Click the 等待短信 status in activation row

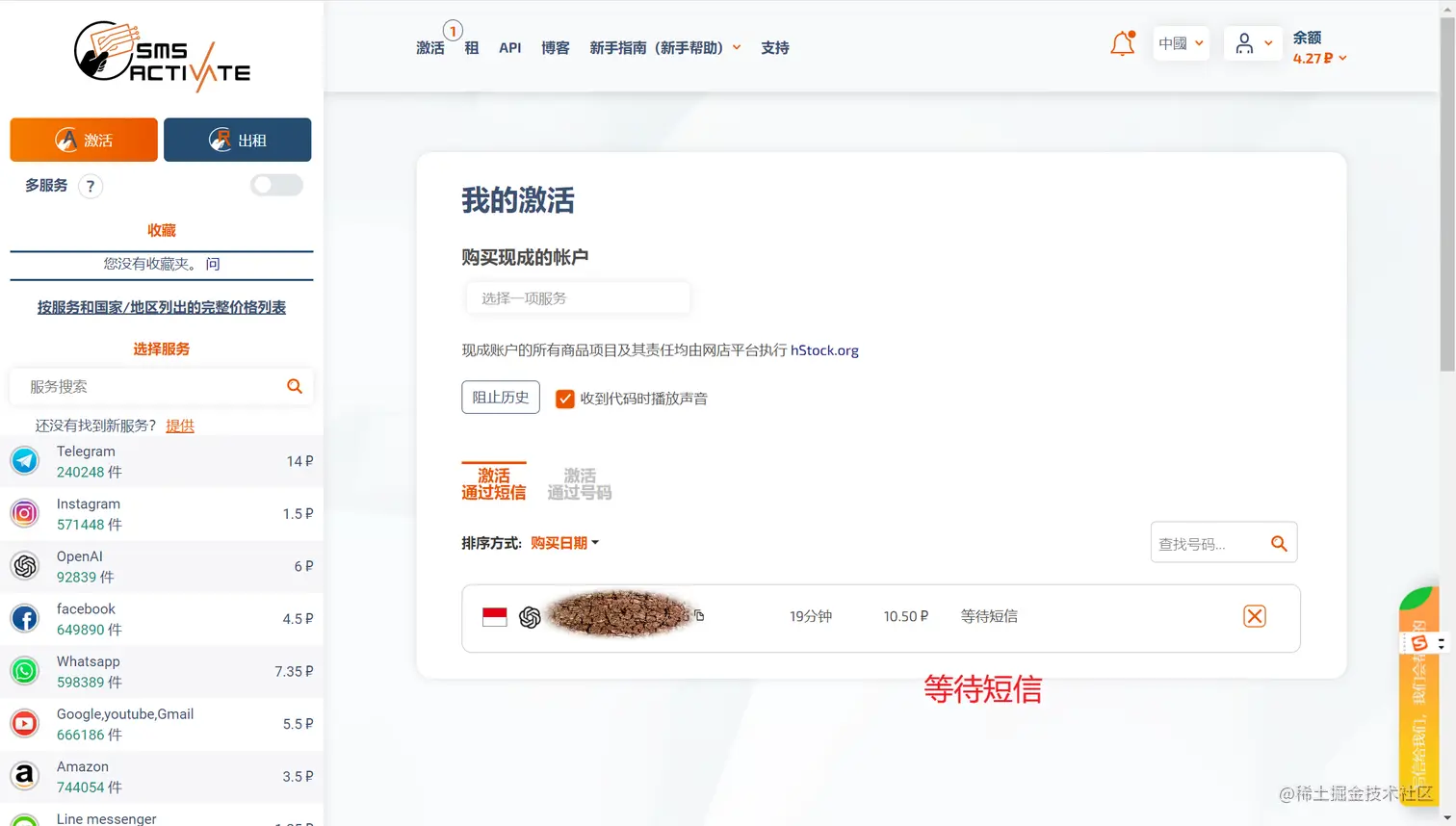click(989, 616)
